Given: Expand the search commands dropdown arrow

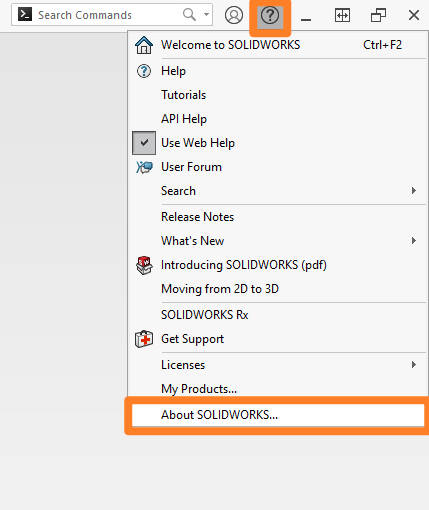Looking at the screenshot, I should 206,15.
